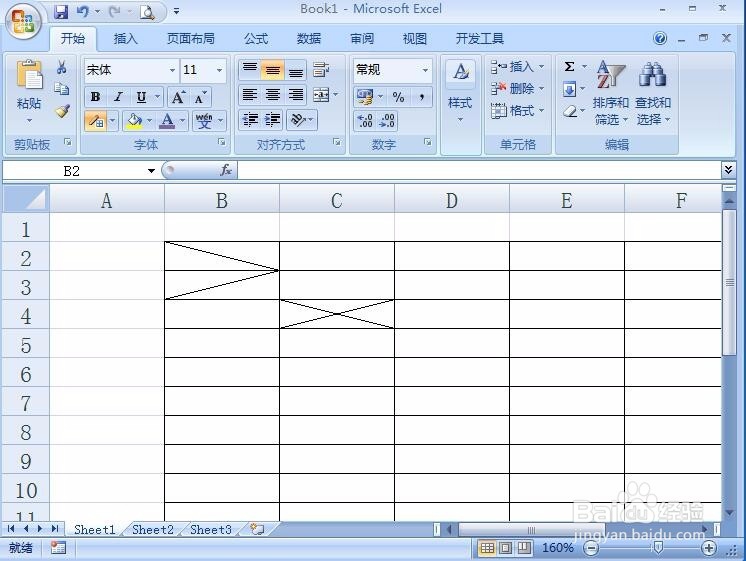Open Print Preview from quick access toolbar
Screen dimensions: 746x561
point(147,12)
